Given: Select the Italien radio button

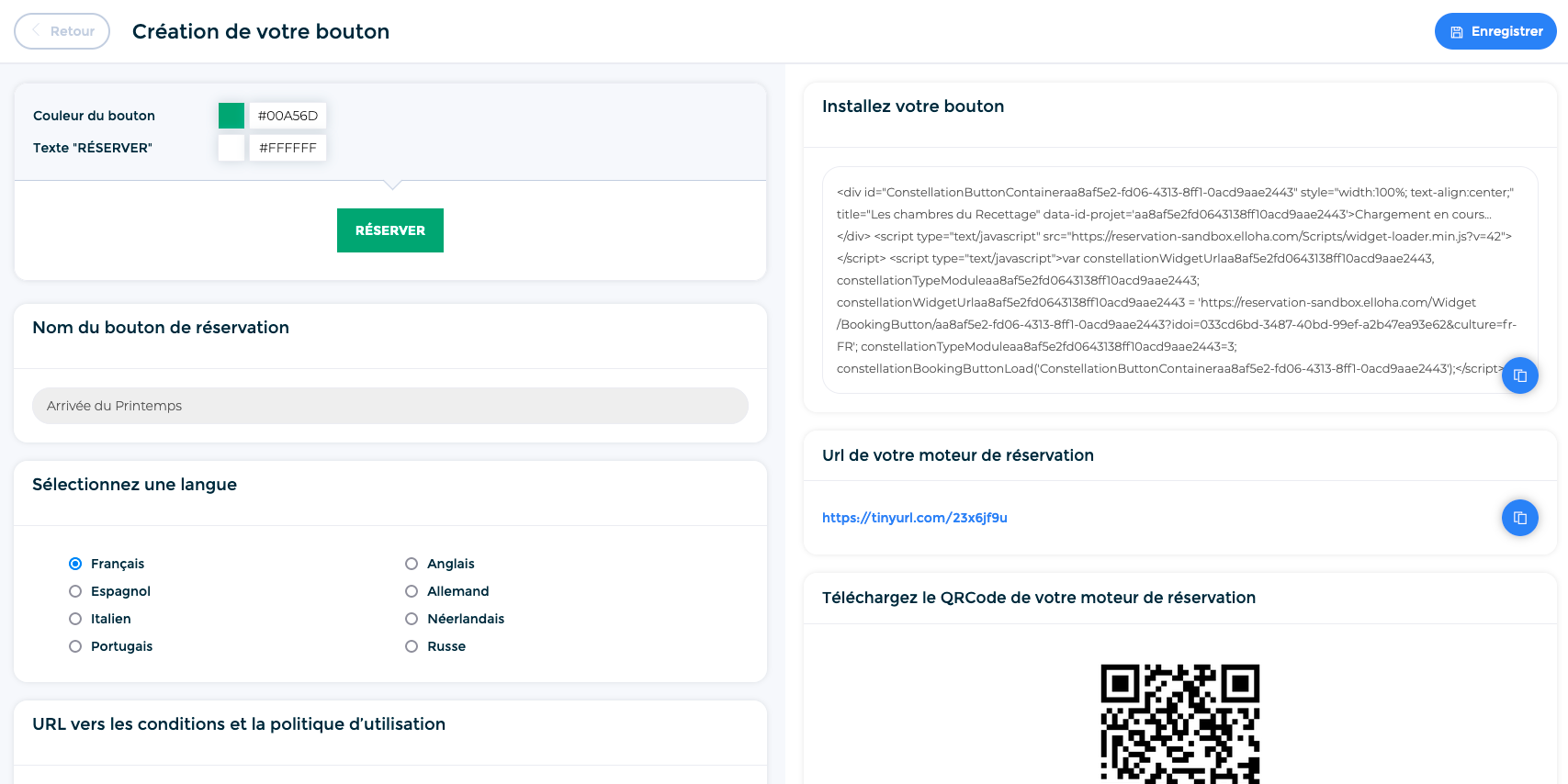Looking at the screenshot, I should (75, 619).
